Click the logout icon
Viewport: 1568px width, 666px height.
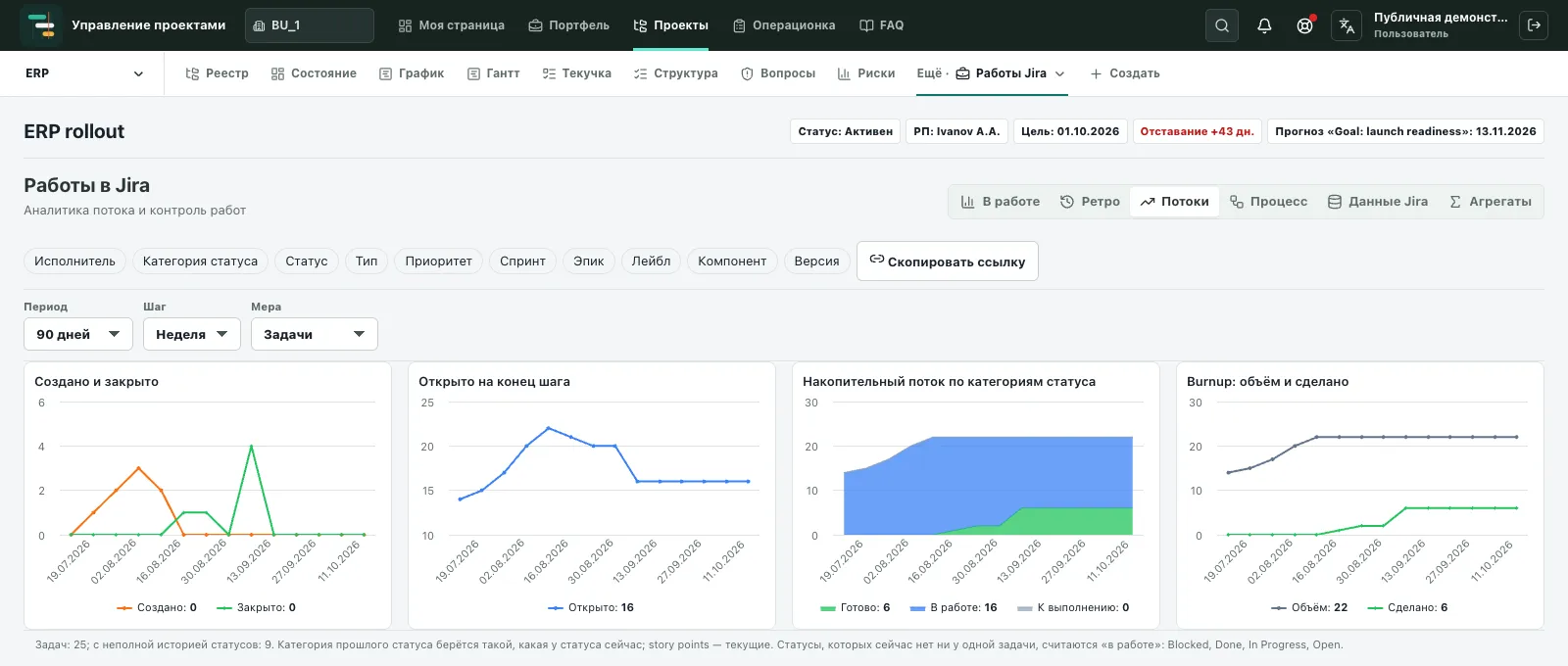[x=1534, y=25]
